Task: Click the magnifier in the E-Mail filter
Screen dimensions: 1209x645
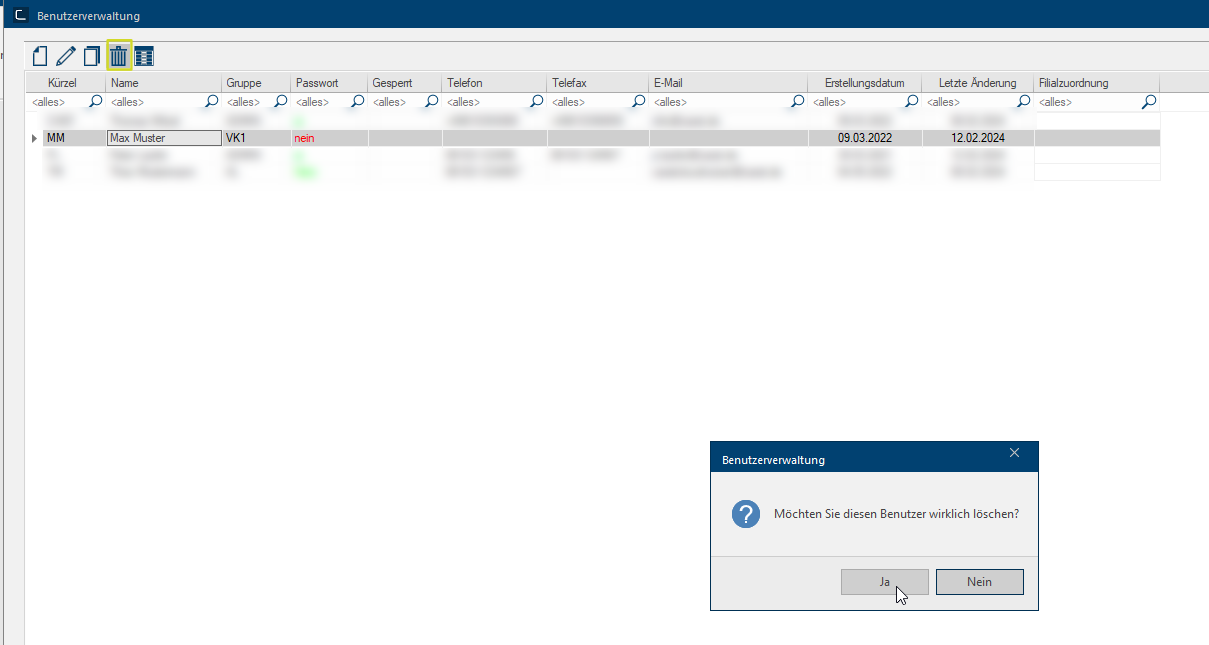Action: click(797, 102)
